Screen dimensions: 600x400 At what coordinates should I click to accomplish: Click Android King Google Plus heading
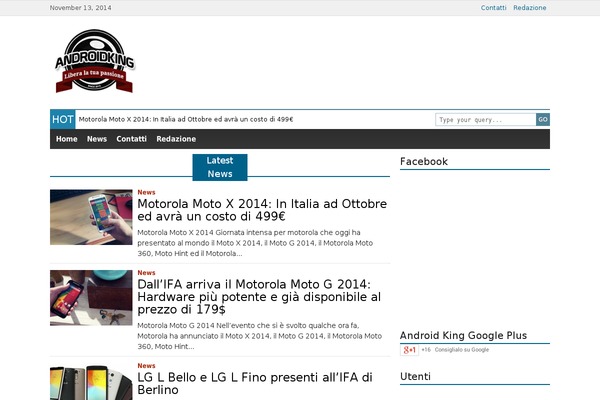pos(463,336)
